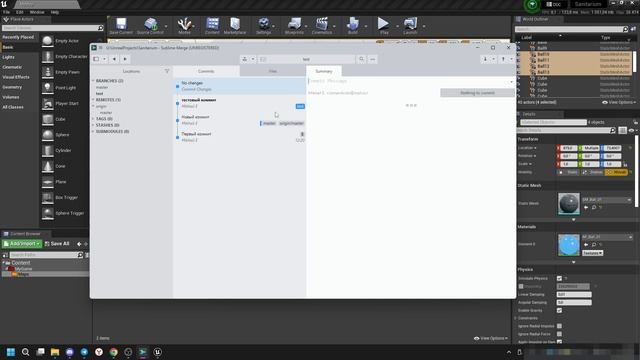Open the Window menu in Unreal
Viewport: 640px width, 360px height.
pos(37,12)
